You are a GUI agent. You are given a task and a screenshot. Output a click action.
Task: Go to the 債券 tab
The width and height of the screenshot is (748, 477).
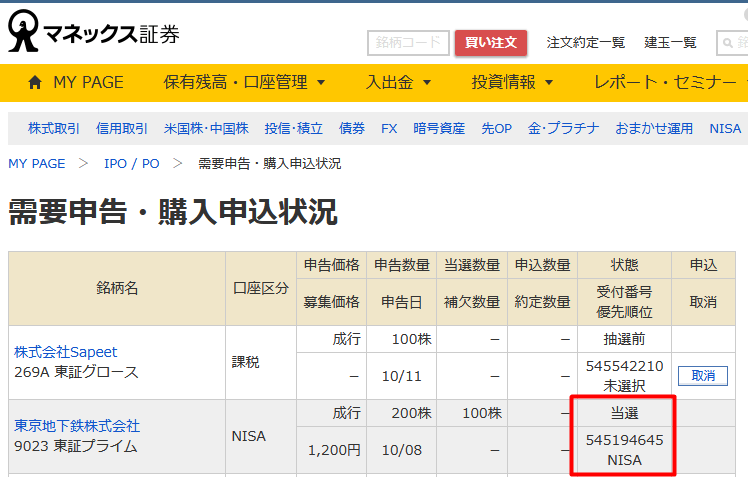point(352,128)
